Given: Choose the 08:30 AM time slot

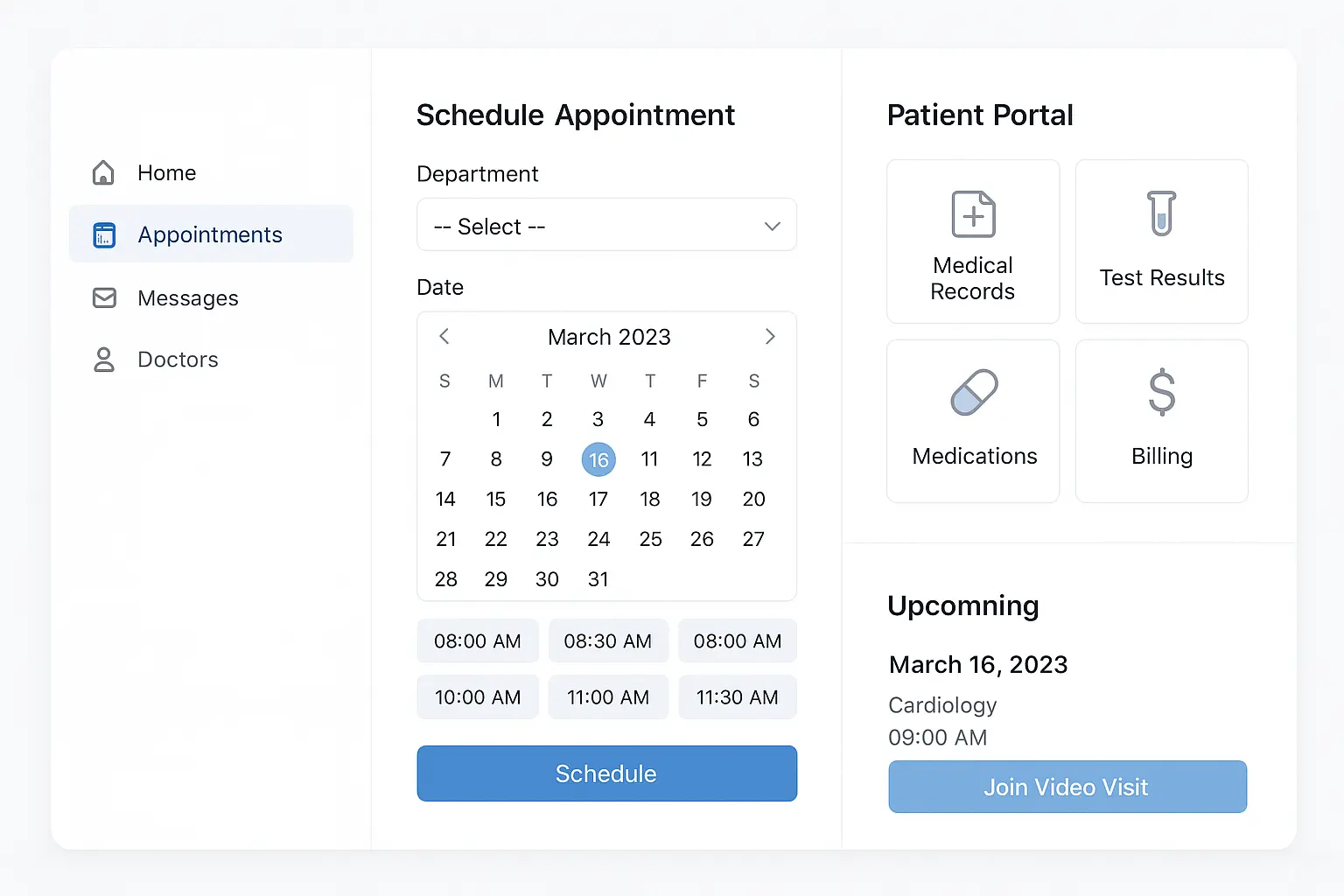Looking at the screenshot, I should click(608, 640).
